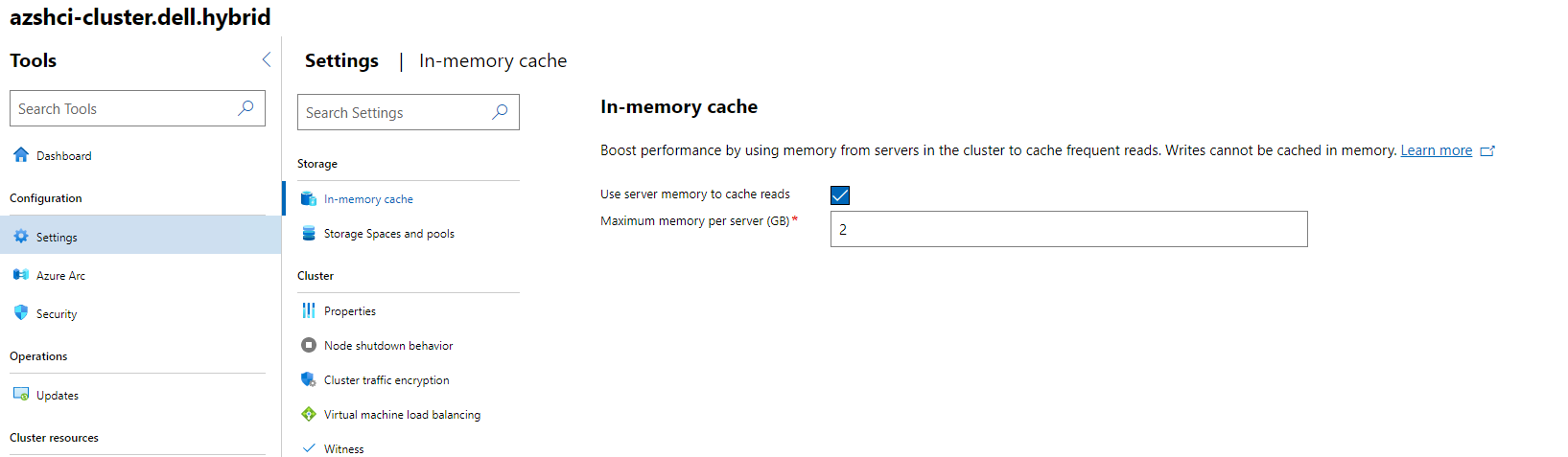Viewport: 1568px width, 457px height.
Task: Click the Maximum memory per server field
Action: click(1068, 229)
